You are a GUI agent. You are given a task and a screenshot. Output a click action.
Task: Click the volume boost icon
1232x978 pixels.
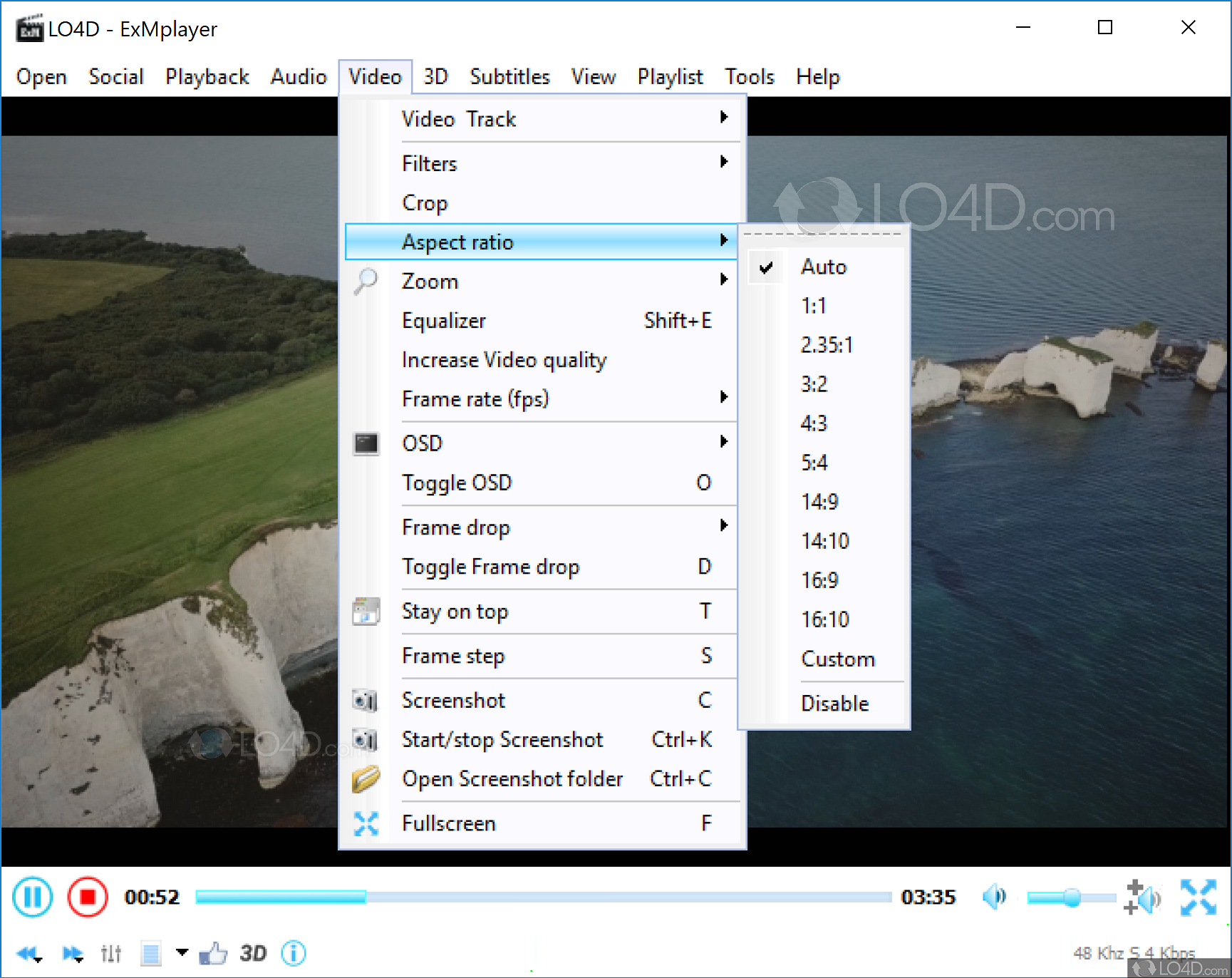(x=1142, y=897)
